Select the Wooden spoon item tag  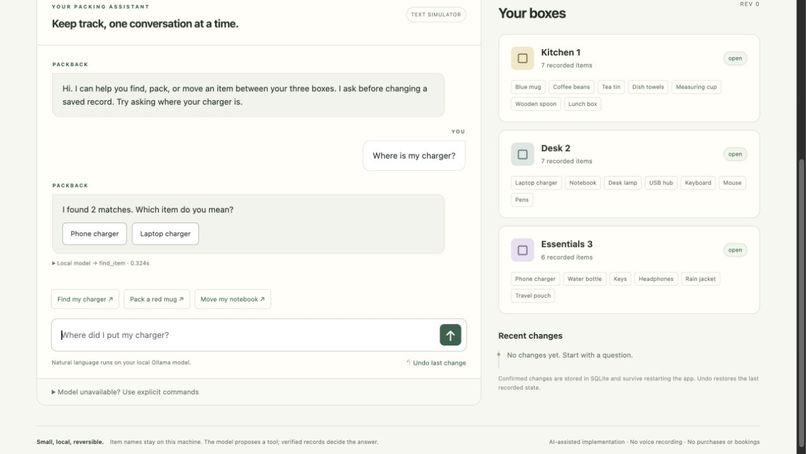click(x=536, y=104)
